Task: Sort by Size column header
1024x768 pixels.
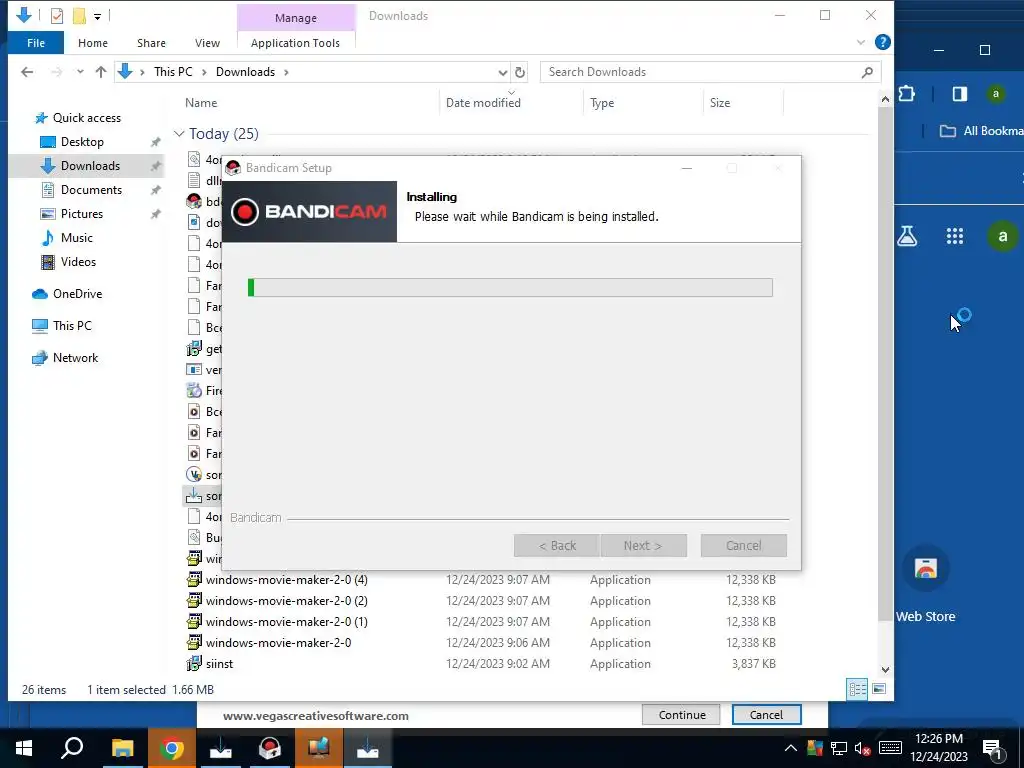Action: pyautogui.click(x=720, y=103)
